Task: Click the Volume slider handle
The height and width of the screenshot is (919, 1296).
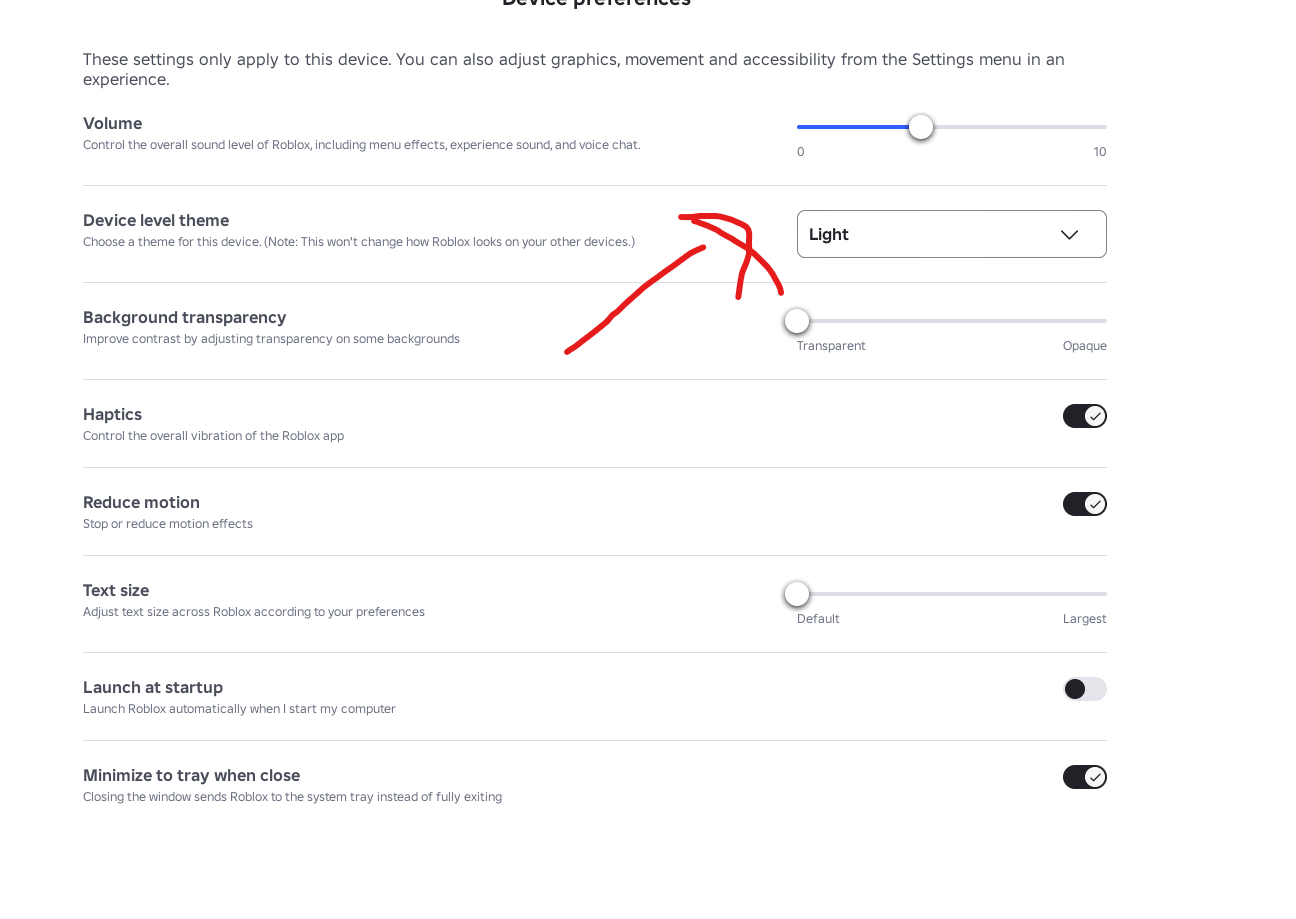Action: (921, 127)
